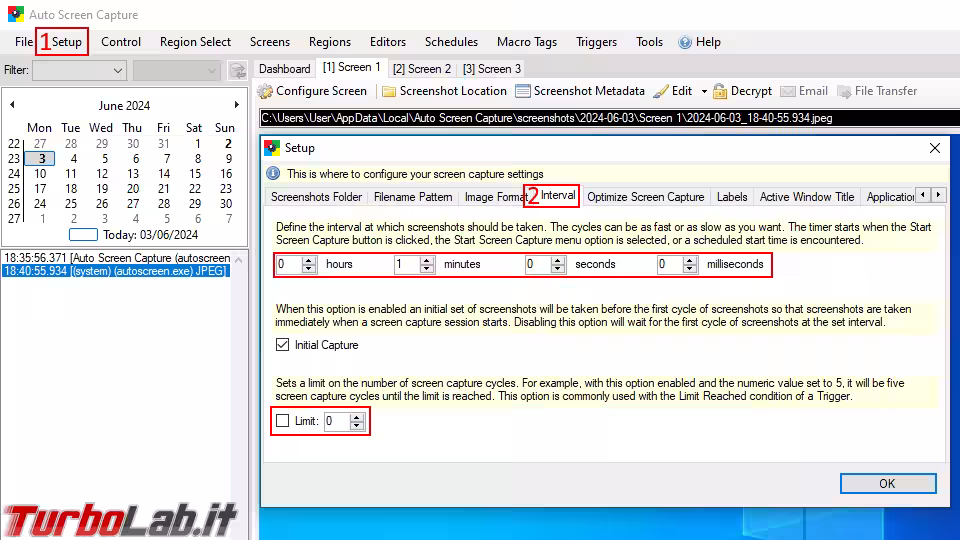Viewport: 960px width, 540px height.
Task: Open the Editors menu
Action: point(388,42)
